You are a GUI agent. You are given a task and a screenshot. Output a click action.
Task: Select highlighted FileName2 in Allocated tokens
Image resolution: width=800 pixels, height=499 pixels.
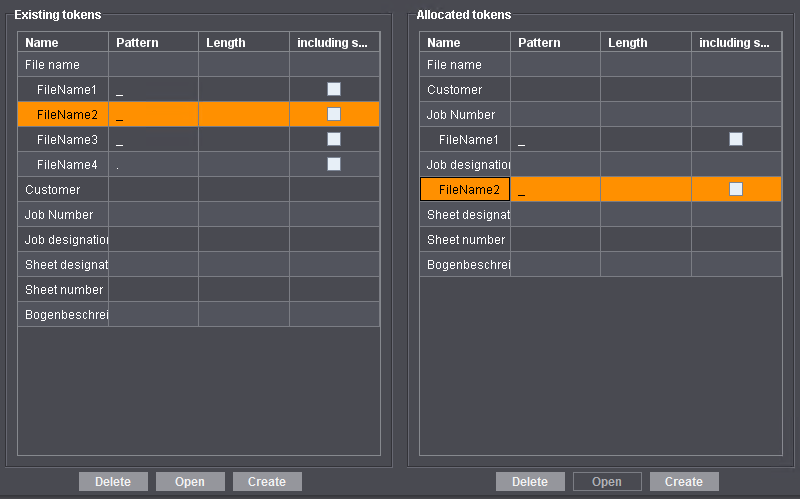coord(601,189)
